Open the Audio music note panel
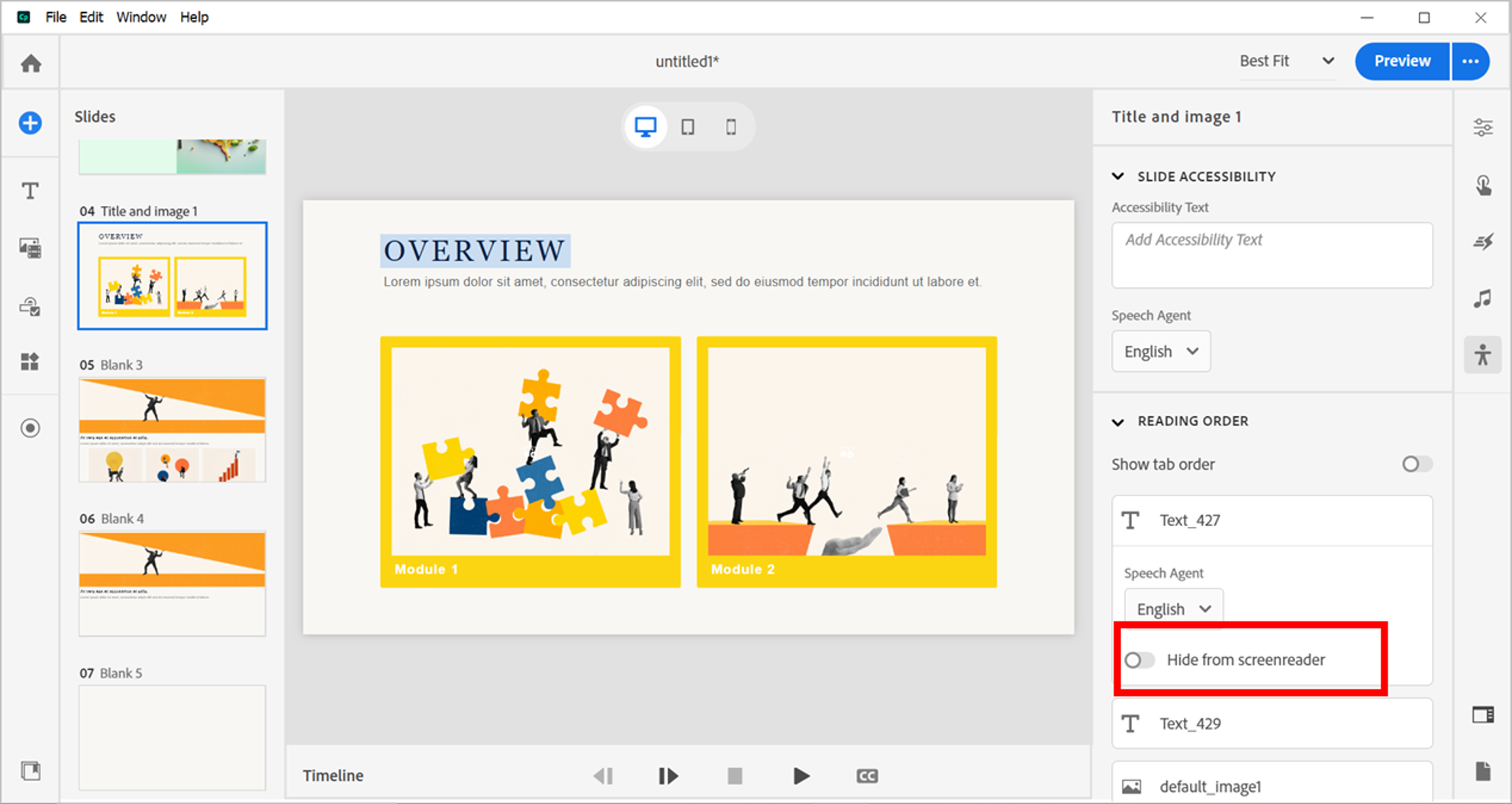 [x=1482, y=299]
